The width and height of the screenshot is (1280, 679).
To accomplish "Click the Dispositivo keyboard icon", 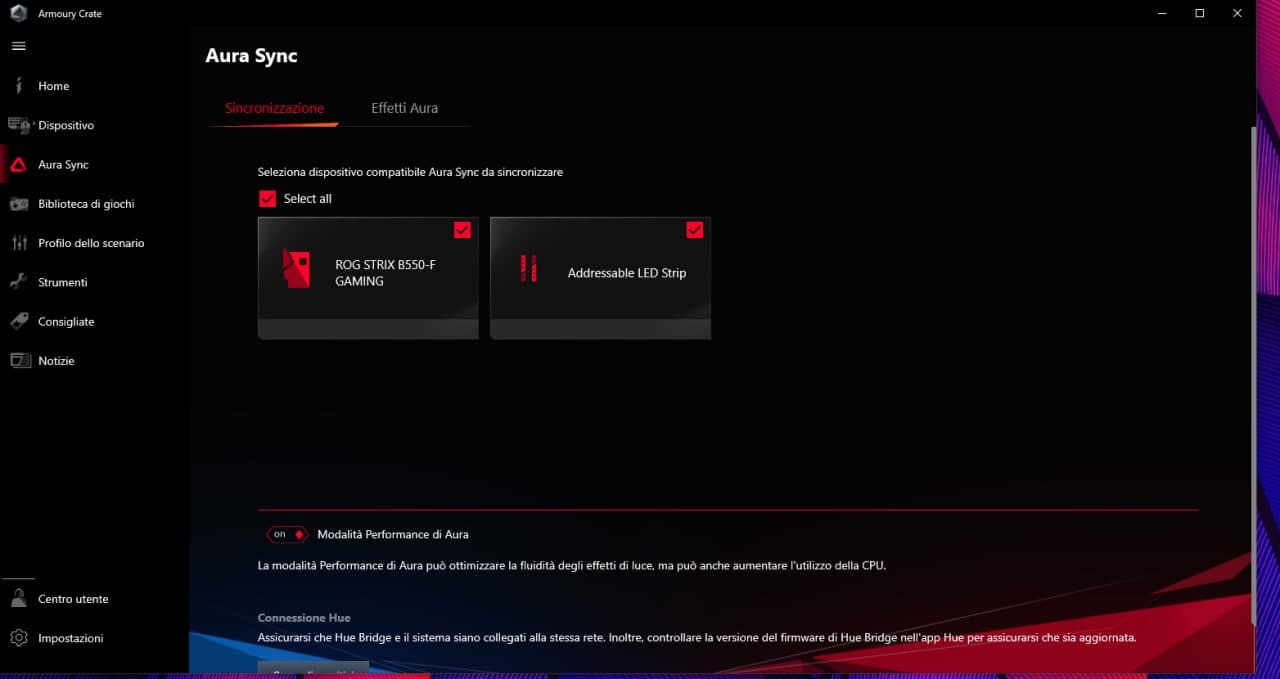I will coord(19,125).
